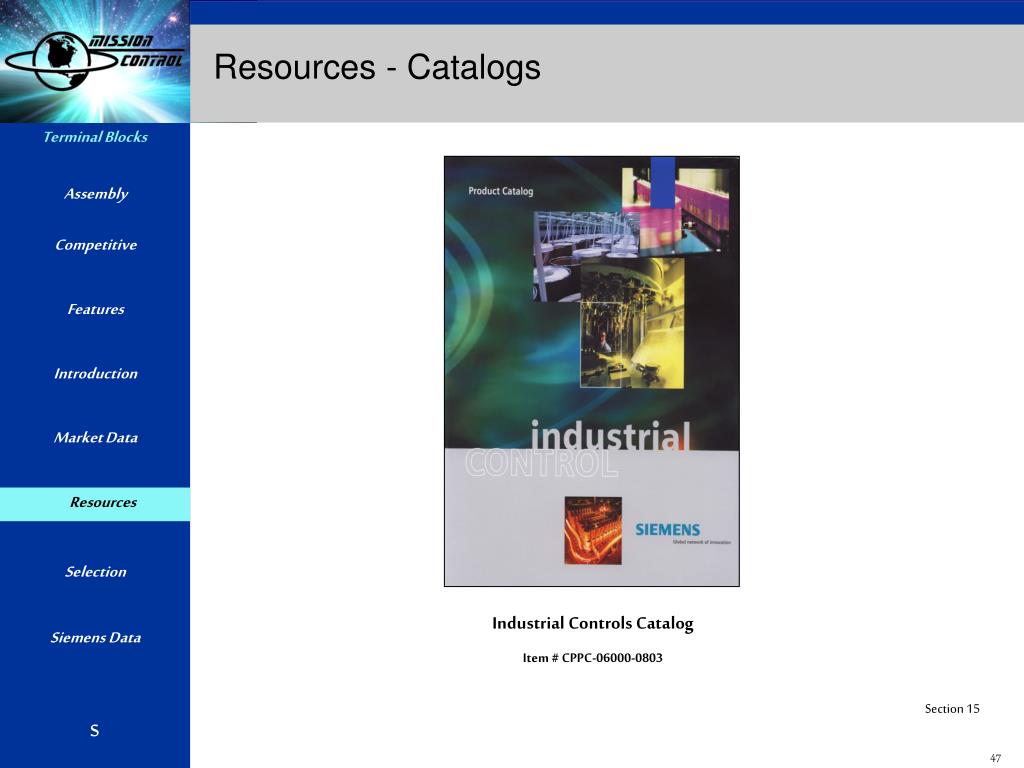Click the slide number 47

995,758
